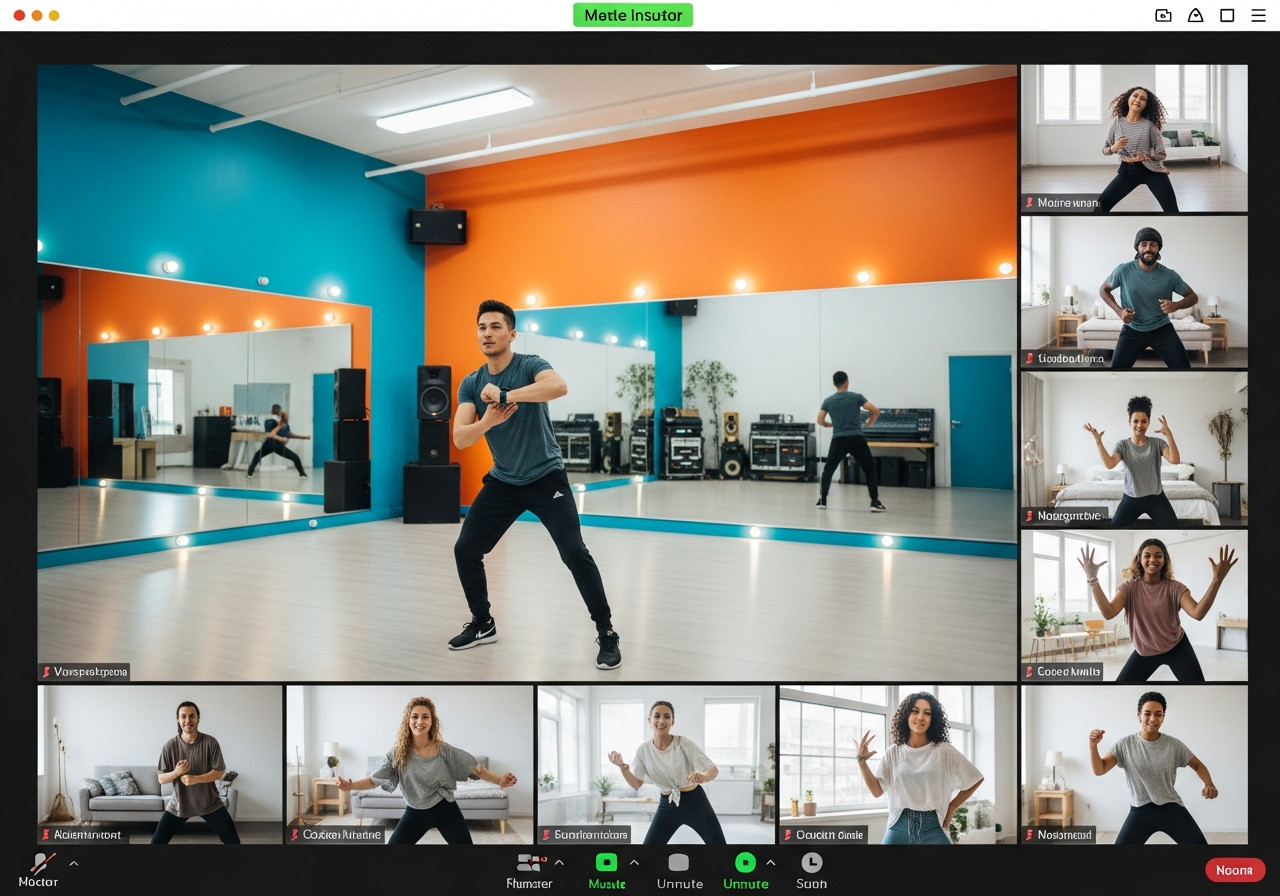The image size is (1280, 896).
Task: Open the hamburger menu at top right
Action: pyautogui.click(x=1258, y=15)
